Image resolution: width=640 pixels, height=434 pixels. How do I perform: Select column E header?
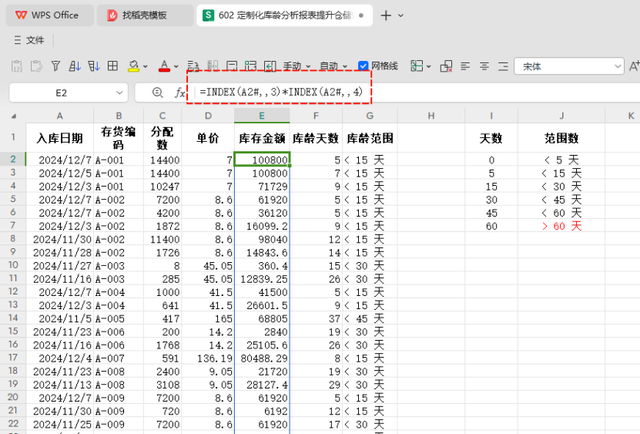click(262, 116)
